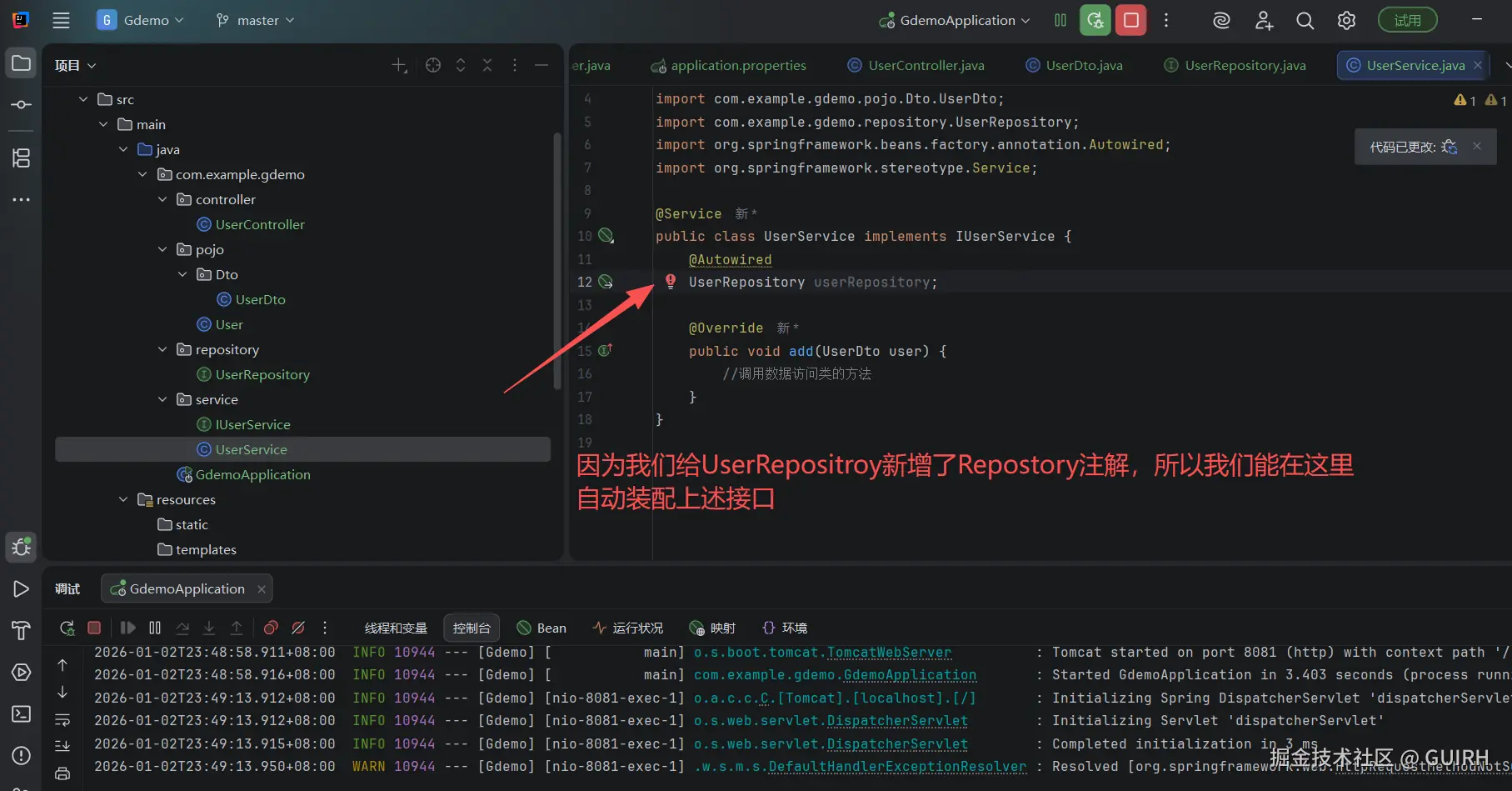Collapse the com.example.gdemo package
1512x791 pixels.
[x=142, y=175]
